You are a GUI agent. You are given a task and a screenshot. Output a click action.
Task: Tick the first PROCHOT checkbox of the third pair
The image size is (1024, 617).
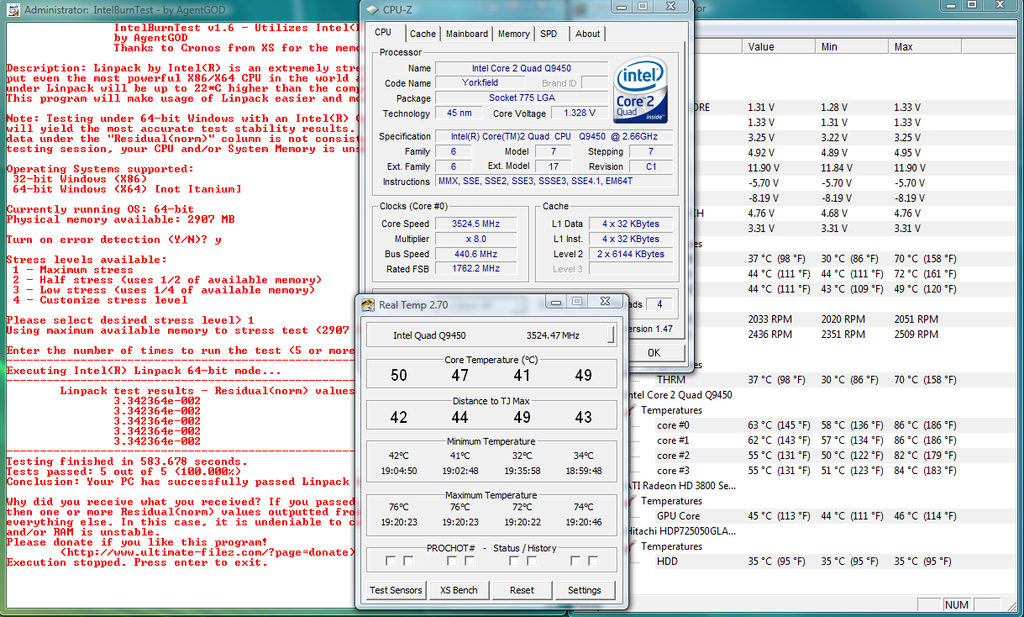coord(514,561)
